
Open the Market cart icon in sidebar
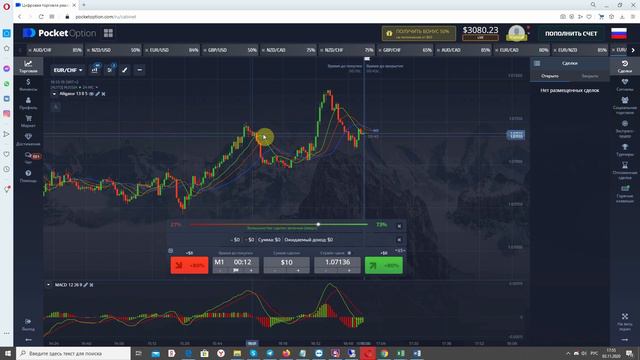28,121
